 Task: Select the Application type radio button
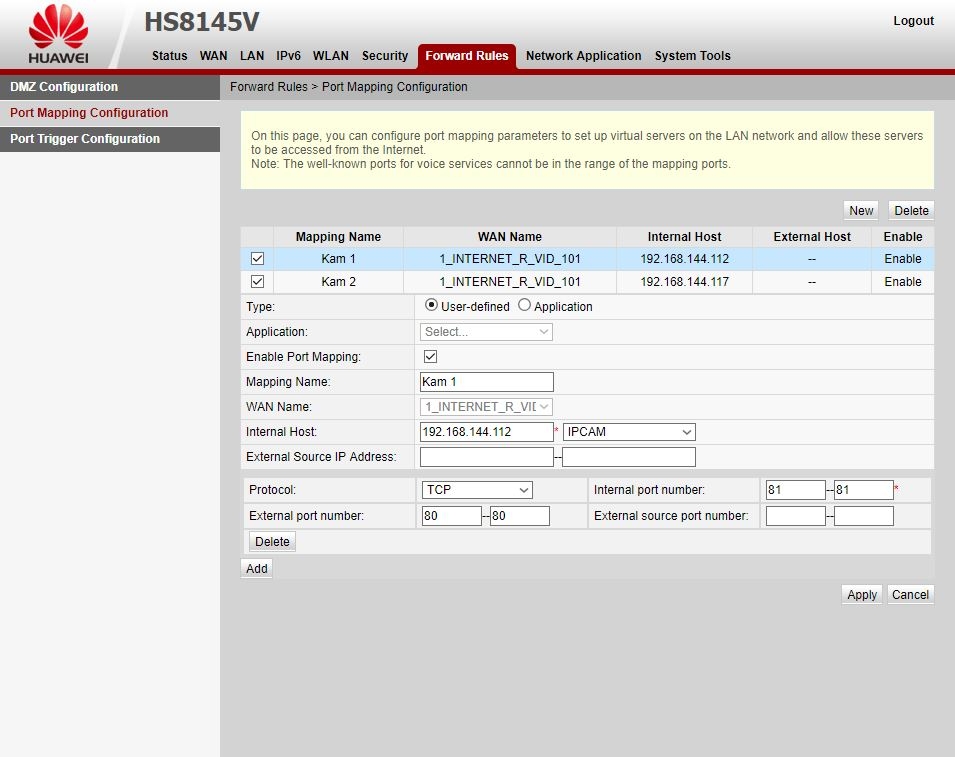524,305
